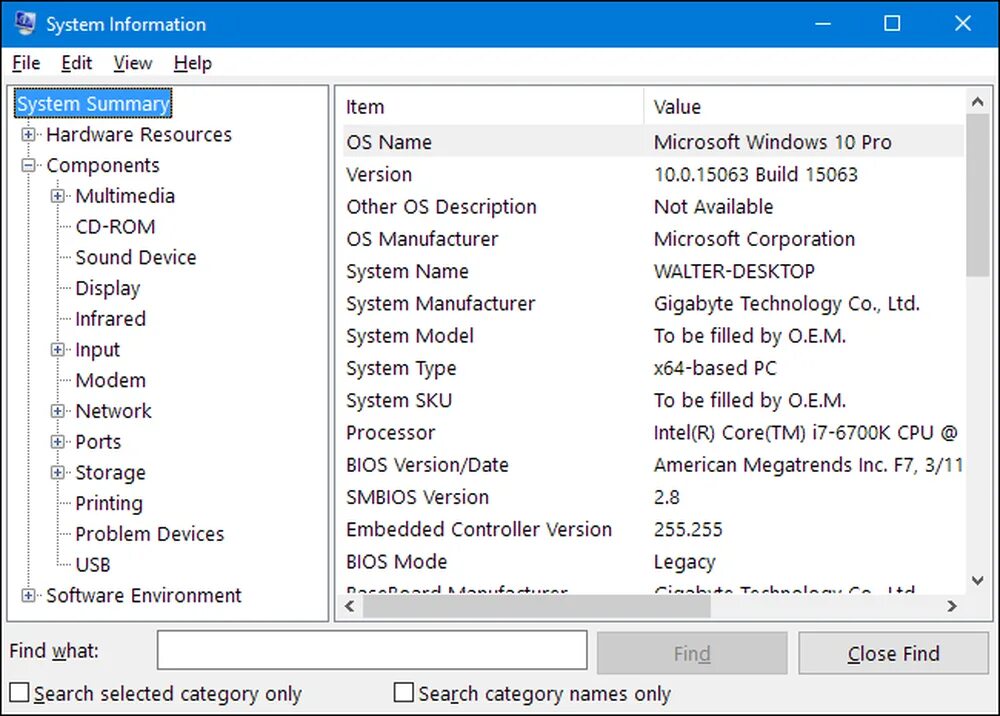Click the vertical scrollbar thumb

pos(977,195)
